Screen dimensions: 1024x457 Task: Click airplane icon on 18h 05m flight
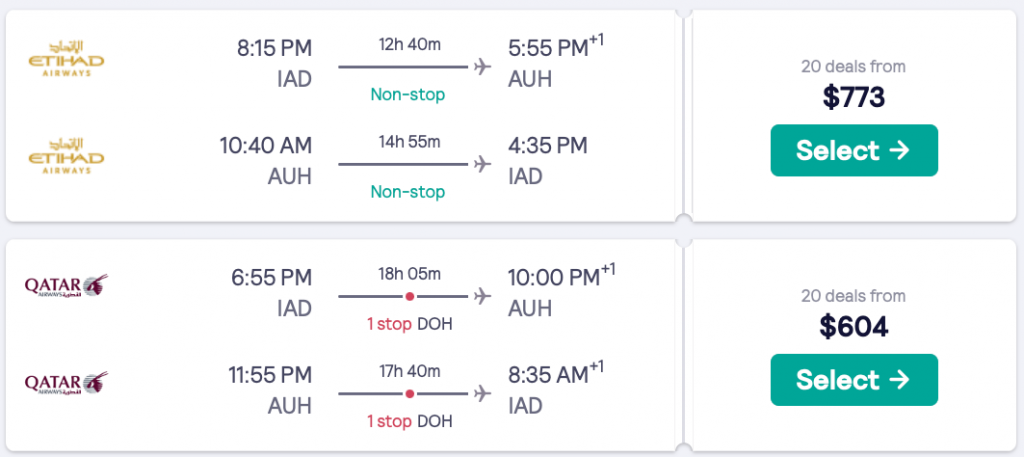pyautogui.click(x=484, y=296)
